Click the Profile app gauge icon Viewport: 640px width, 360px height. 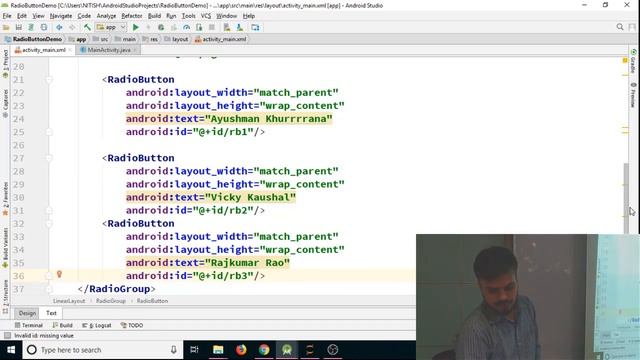187,27
